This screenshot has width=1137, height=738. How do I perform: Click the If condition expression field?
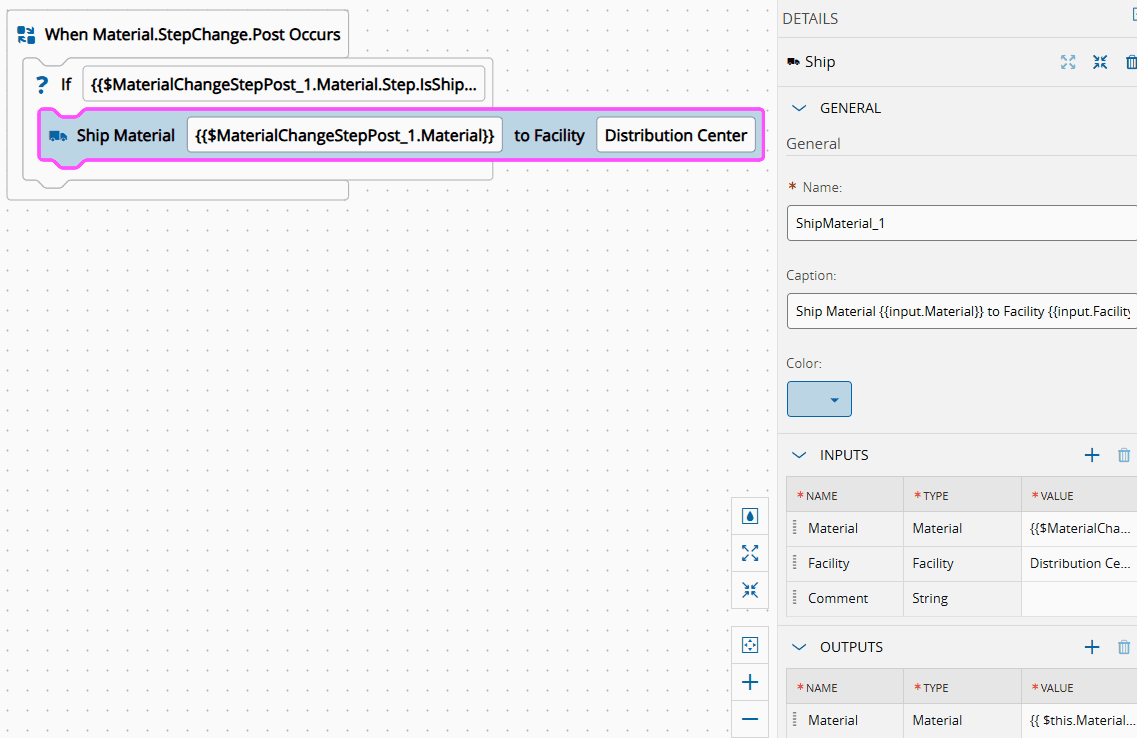point(284,85)
